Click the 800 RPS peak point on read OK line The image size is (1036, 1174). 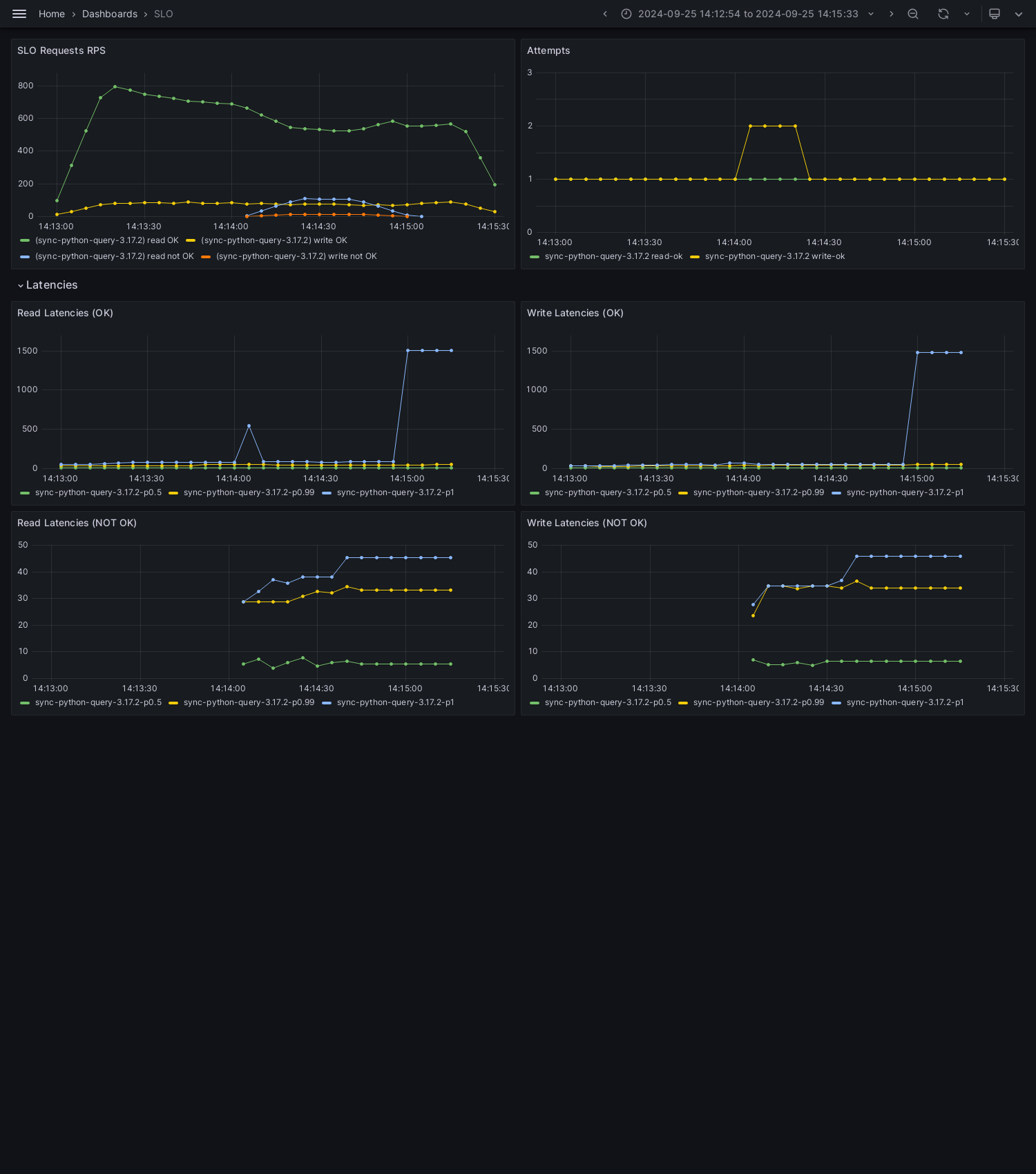click(115, 87)
